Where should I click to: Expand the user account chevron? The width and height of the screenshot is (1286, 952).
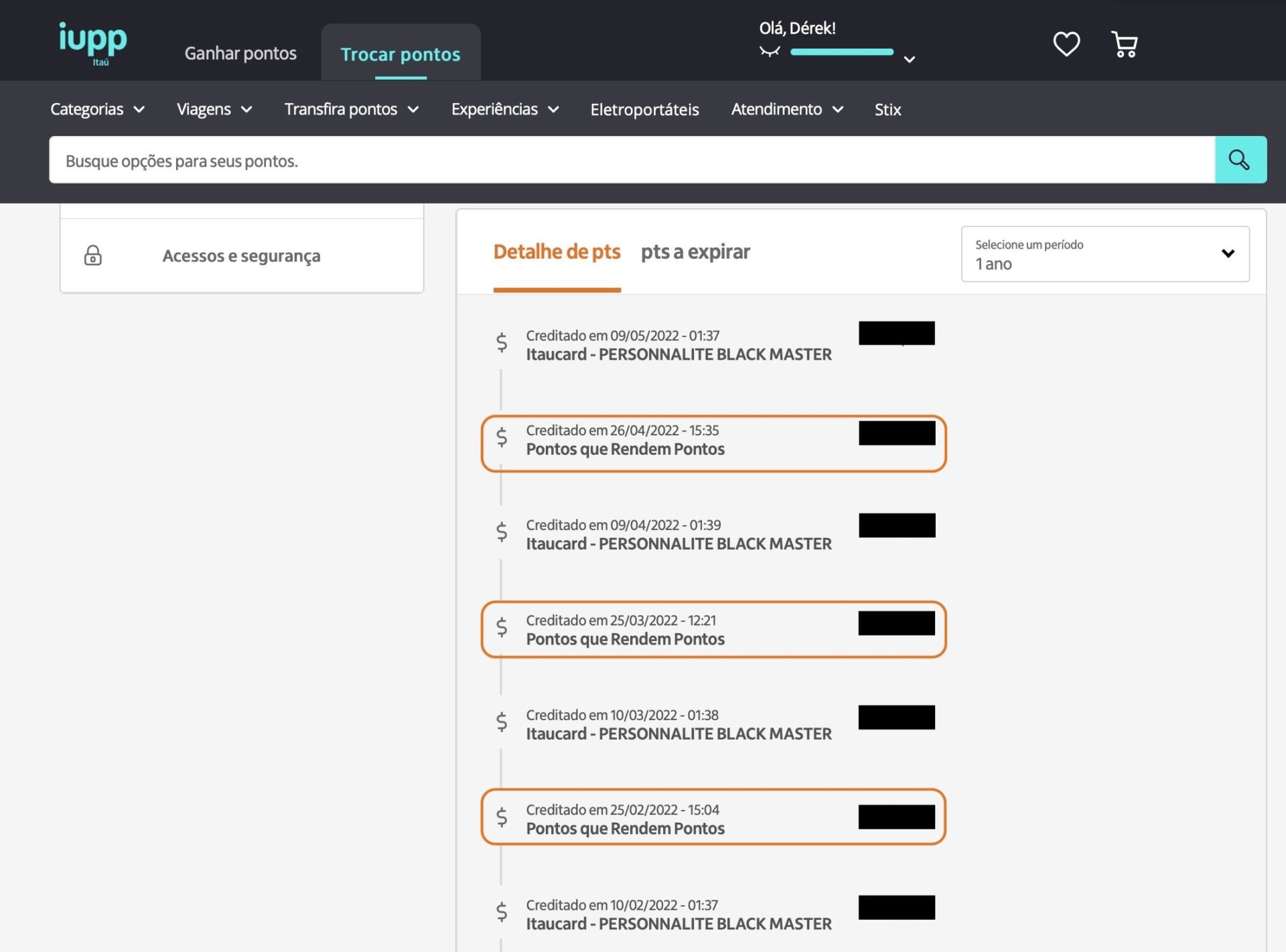(x=910, y=59)
